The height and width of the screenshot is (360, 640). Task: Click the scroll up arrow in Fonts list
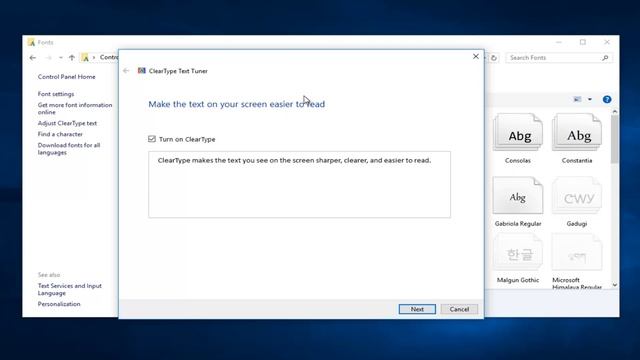point(615,111)
